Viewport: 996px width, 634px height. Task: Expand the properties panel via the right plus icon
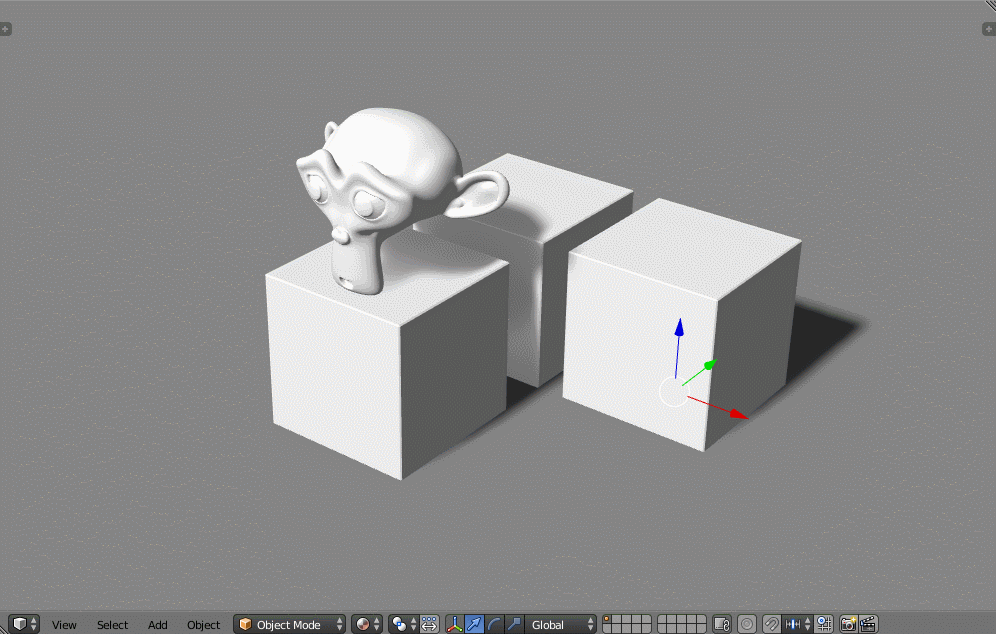tap(989, 29)
